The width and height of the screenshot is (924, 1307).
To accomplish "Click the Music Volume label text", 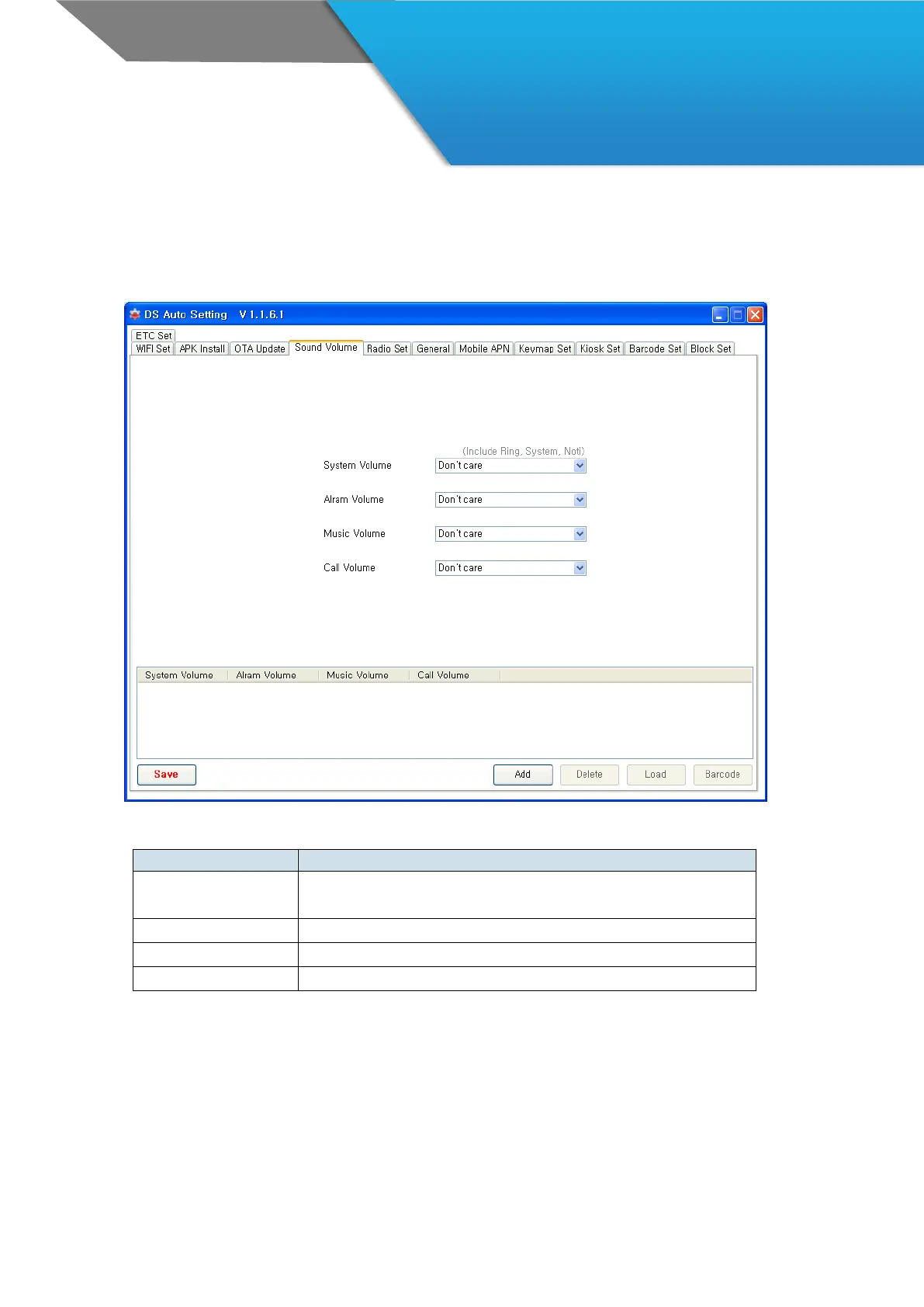I will point(355,534).
